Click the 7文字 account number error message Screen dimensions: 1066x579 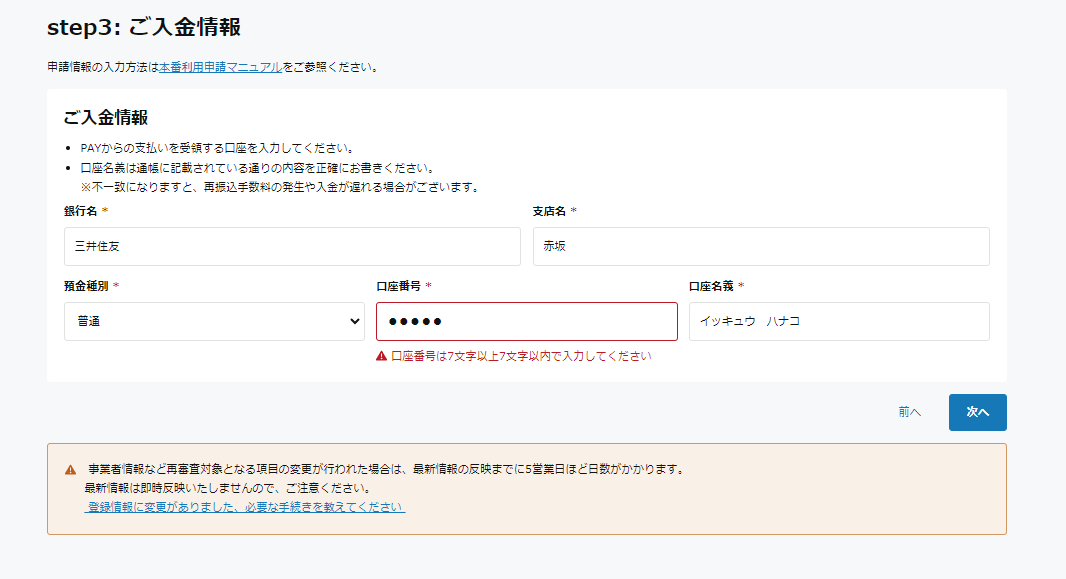(x=520, y=356)
